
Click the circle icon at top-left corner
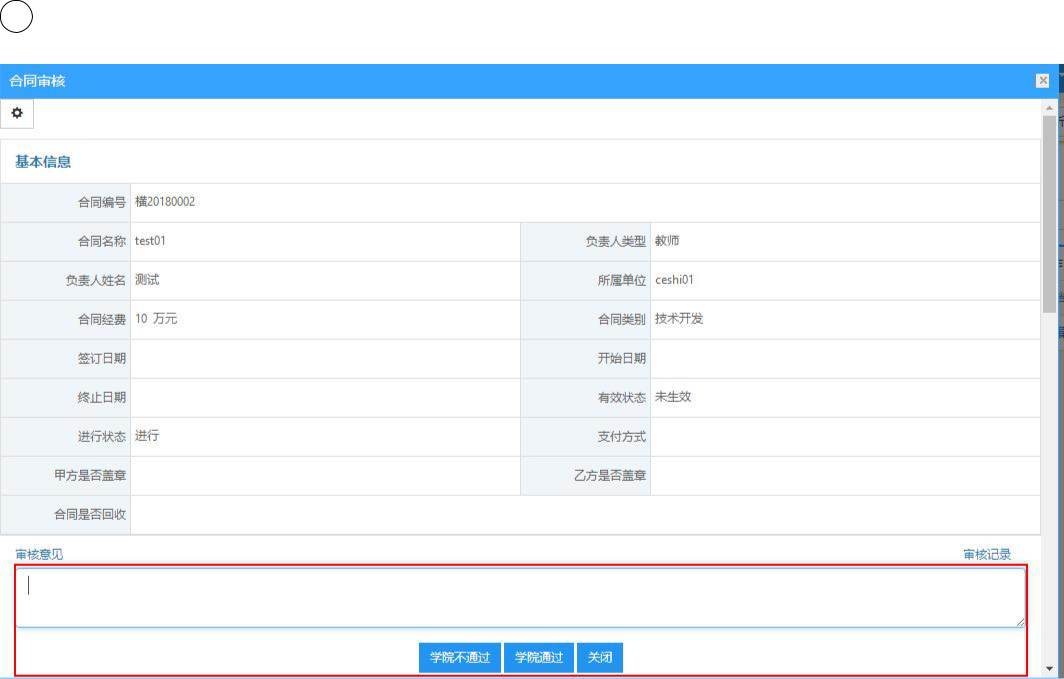[16, 16]
